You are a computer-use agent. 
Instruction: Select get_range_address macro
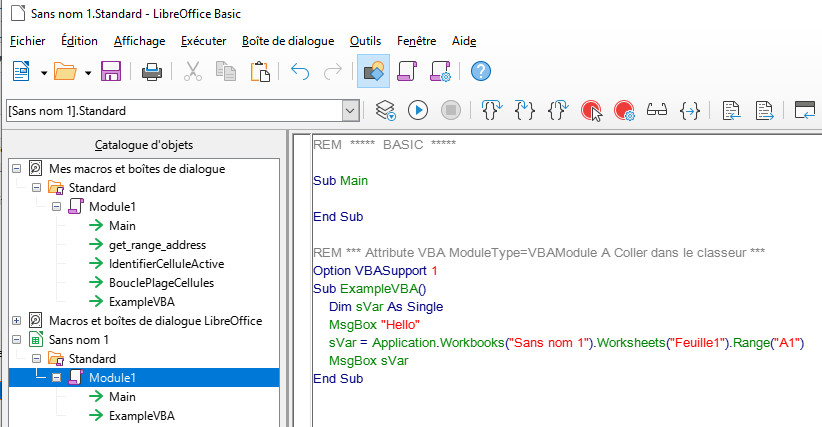(157, 245)
